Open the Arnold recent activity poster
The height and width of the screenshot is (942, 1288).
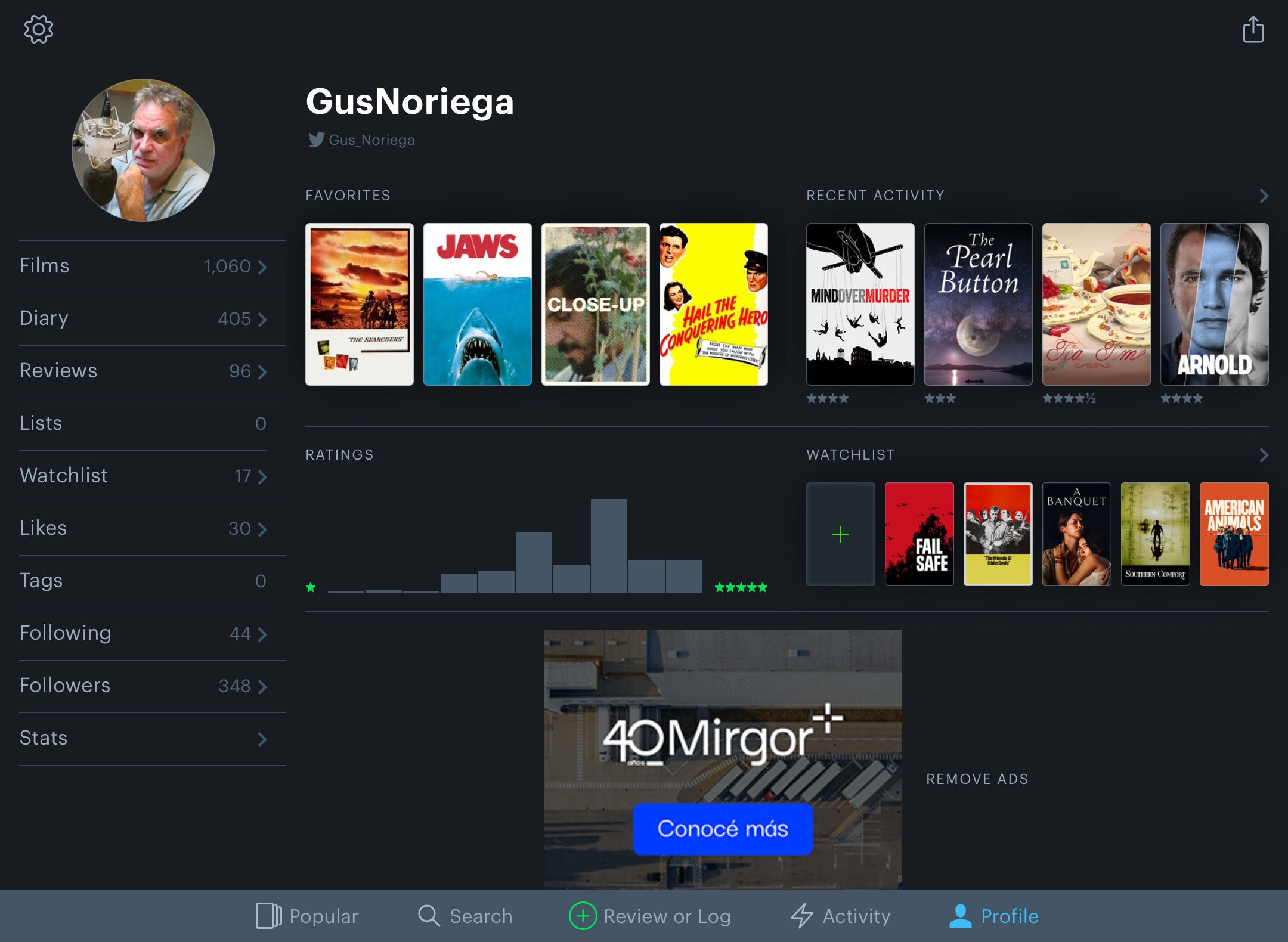pyautogui.click(x=1214, y=304)
